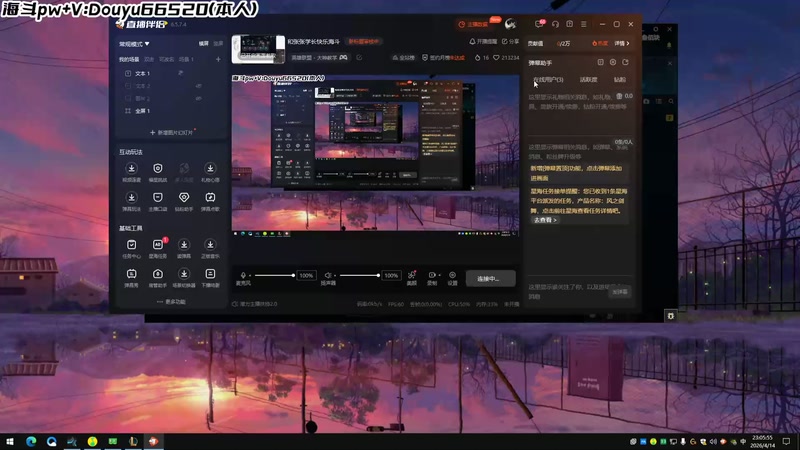Open the microphone dropdown arrow
Image resolution: width=800 pixels, height=450 pixels.
(250, 276)
